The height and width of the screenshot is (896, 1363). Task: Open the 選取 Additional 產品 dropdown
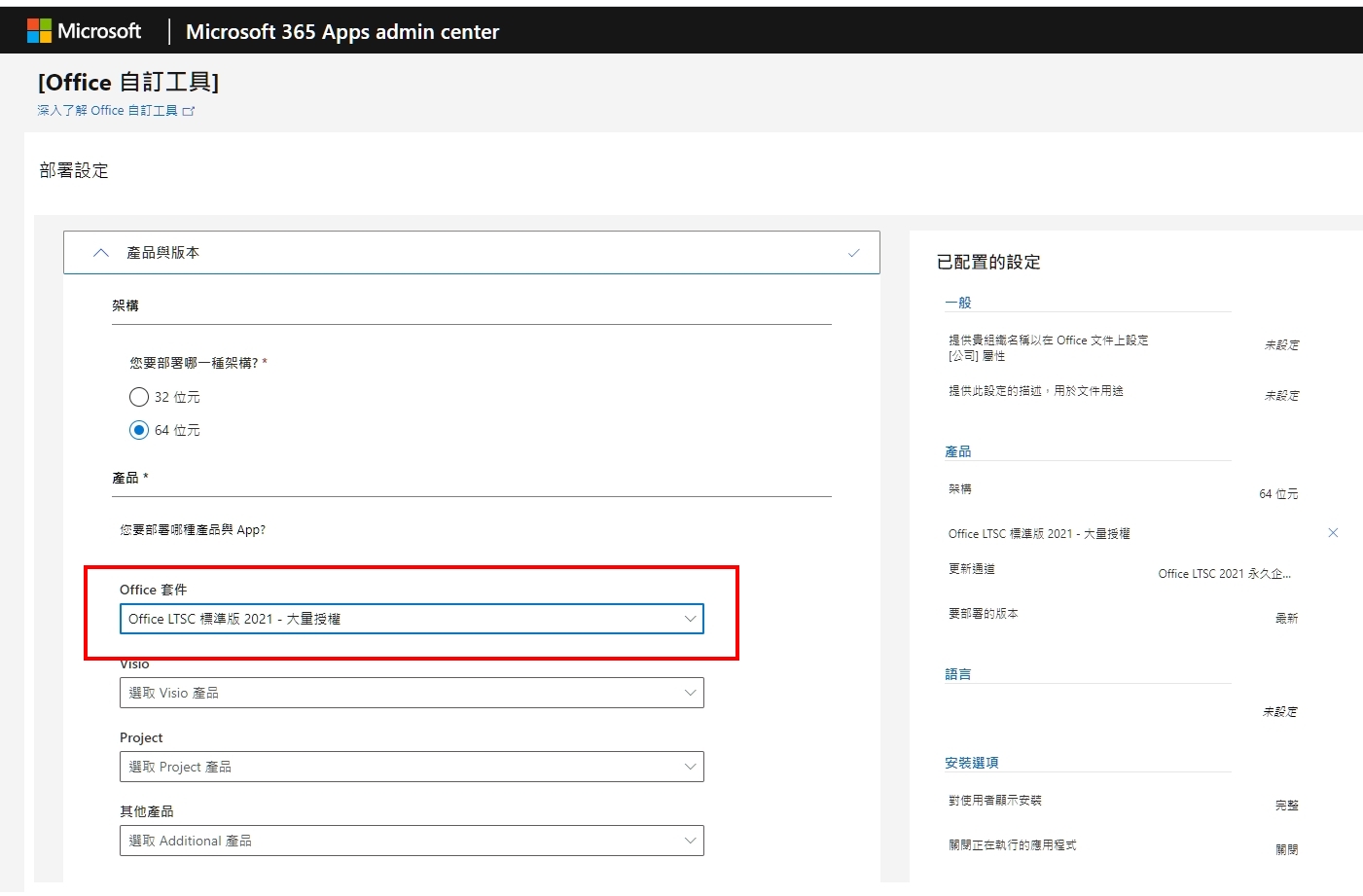tap(411, 841)
